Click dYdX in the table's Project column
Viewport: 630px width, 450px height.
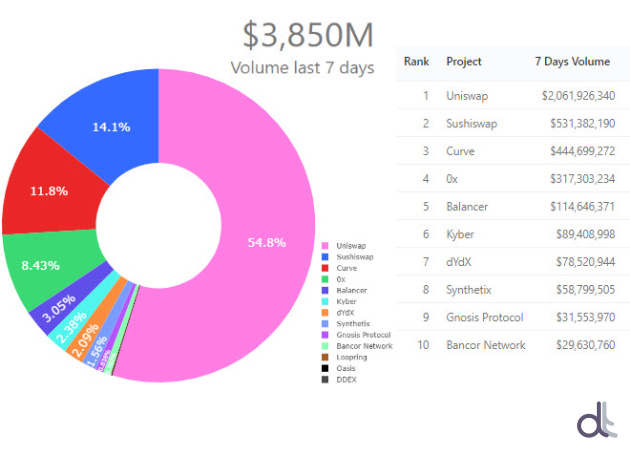click(x=458, y=262)
